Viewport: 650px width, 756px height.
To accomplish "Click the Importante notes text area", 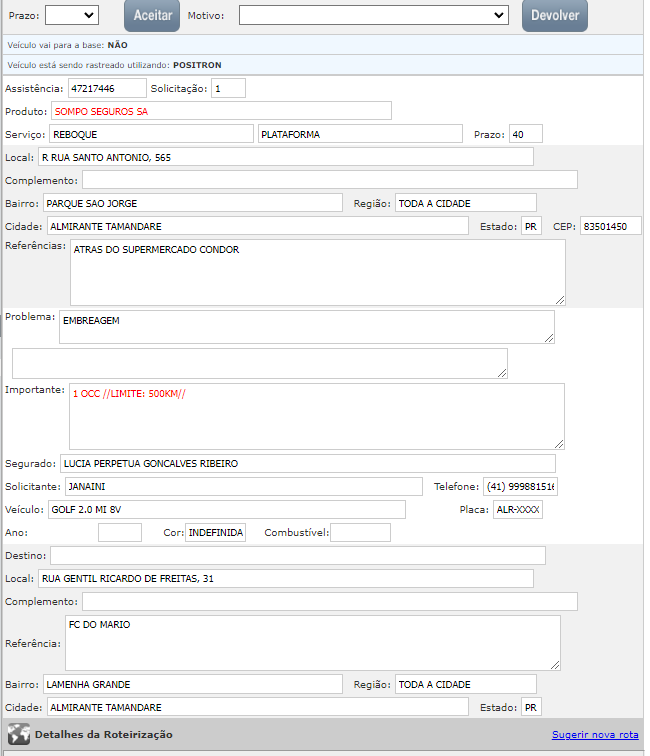I will [x=316, y=416].
